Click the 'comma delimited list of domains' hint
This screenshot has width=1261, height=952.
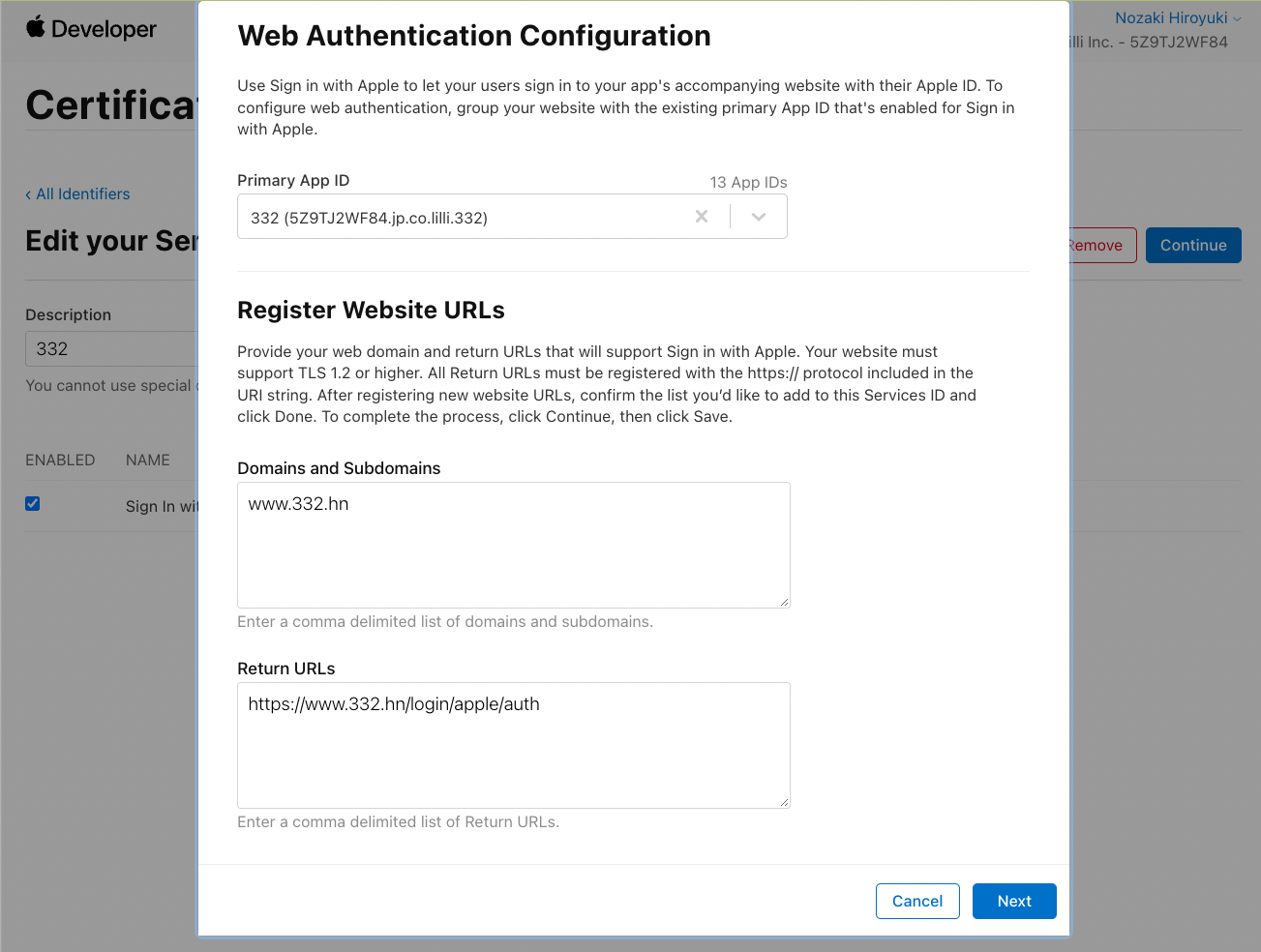pyautogui.click(x=445, y=621)
